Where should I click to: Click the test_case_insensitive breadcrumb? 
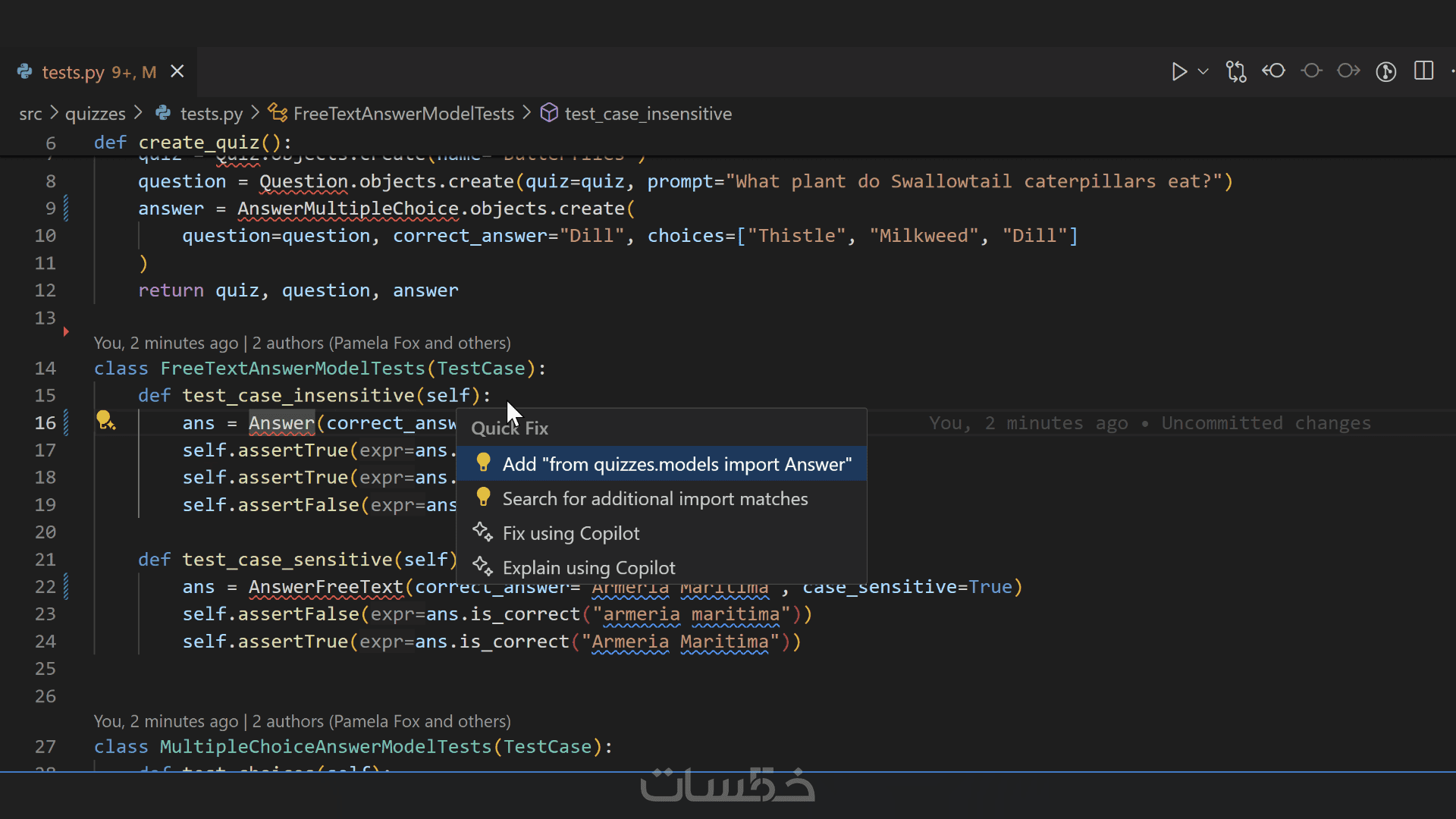pos(648,114)
